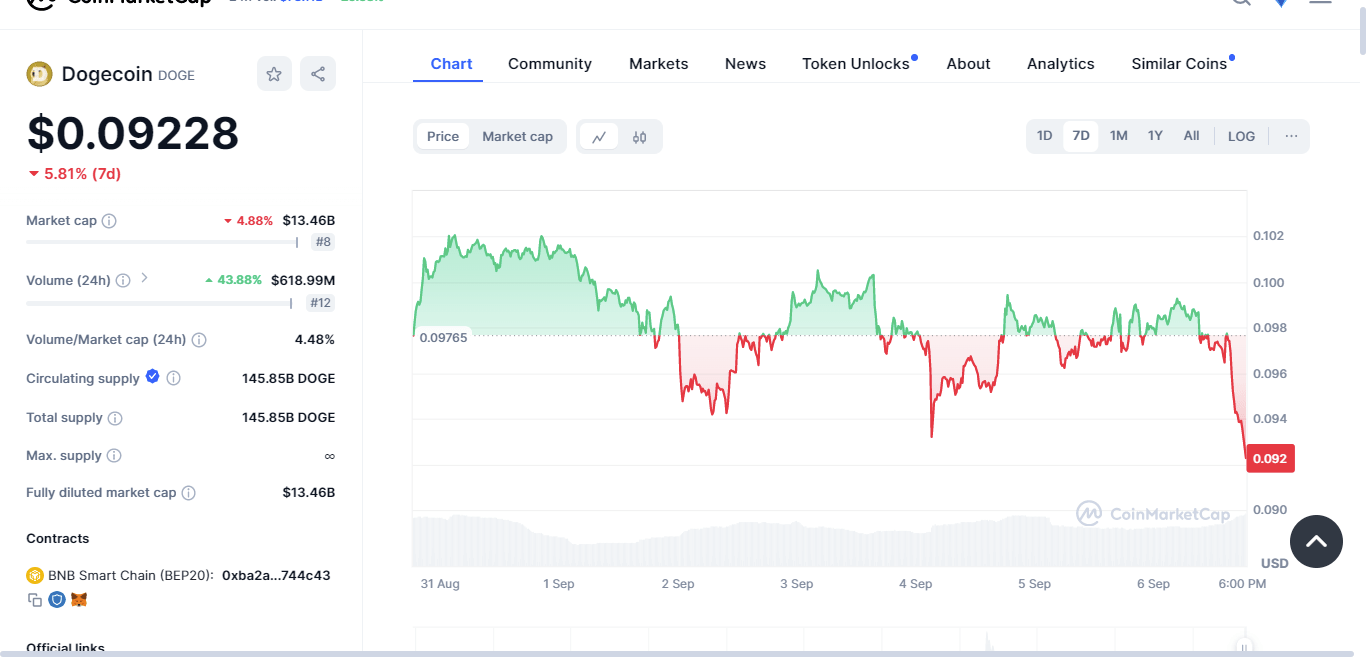Screen dimensions: 1366x657
Task: Open the Similar Coins tab
Action: pos(1179,64)
